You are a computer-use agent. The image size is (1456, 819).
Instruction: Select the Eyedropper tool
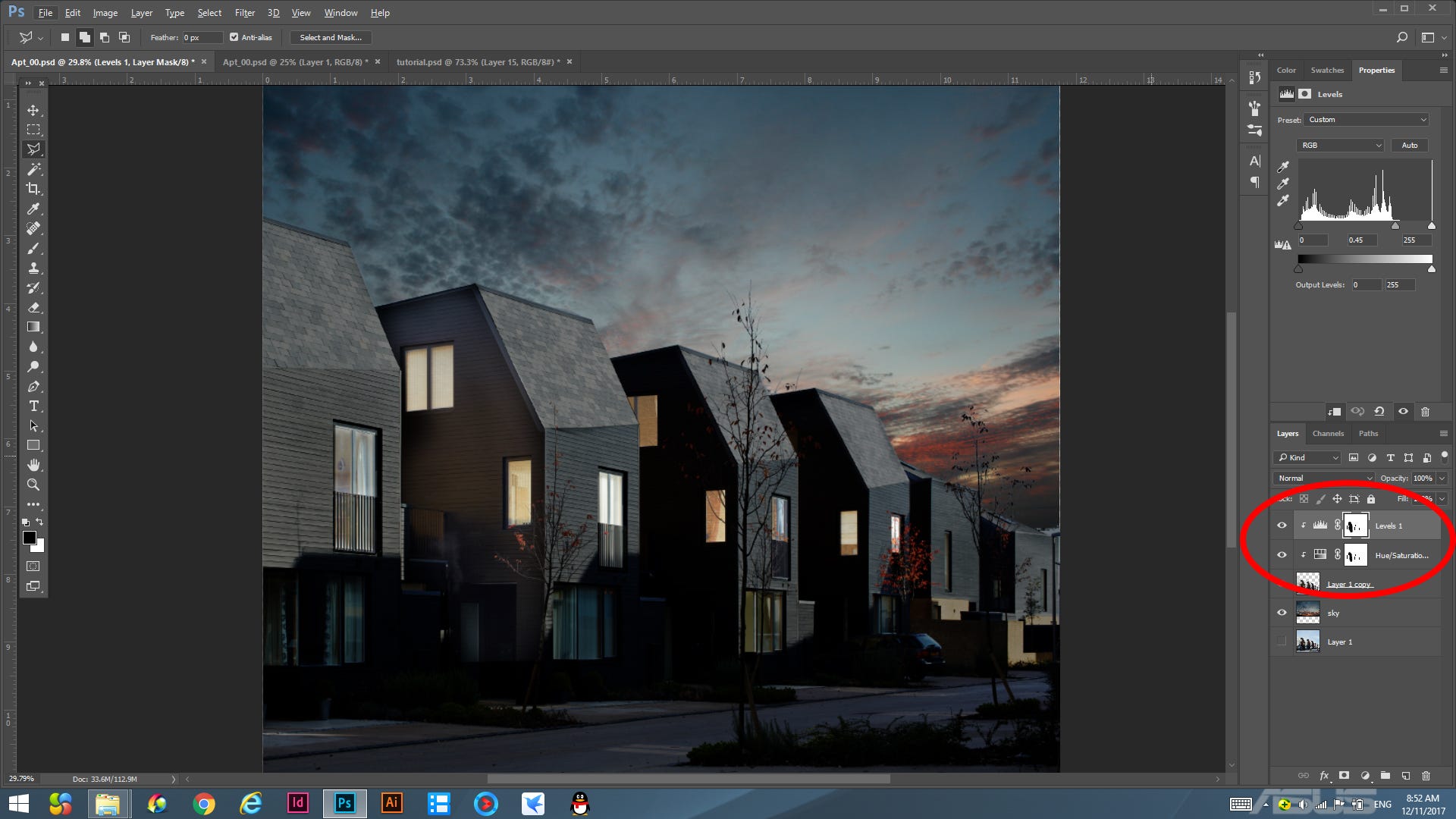point(33,209)
